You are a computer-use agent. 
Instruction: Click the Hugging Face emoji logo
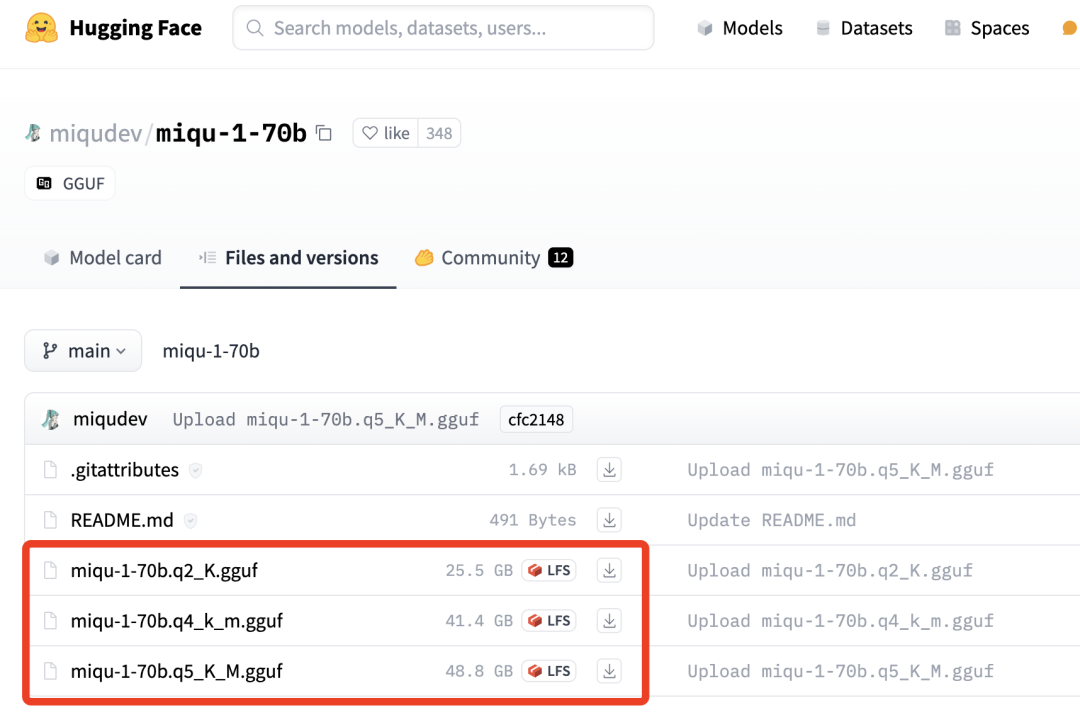click(41, 28)
